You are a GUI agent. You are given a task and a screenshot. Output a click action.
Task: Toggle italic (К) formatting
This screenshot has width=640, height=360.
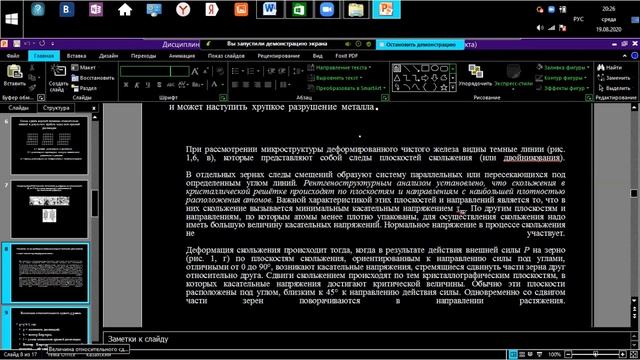(136, 85)
